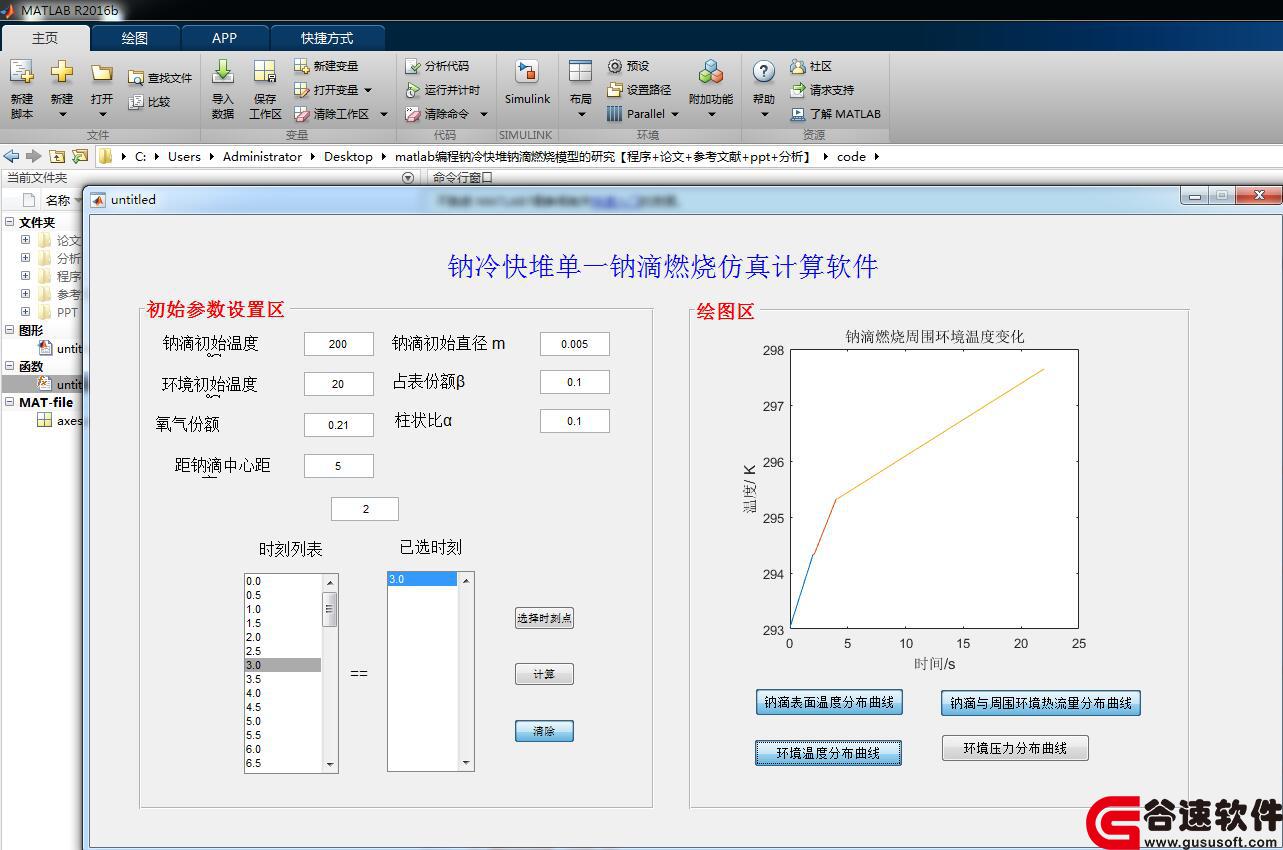
Task: Expand the Current Folder panel actions arrow
Action: coord(408,178)
